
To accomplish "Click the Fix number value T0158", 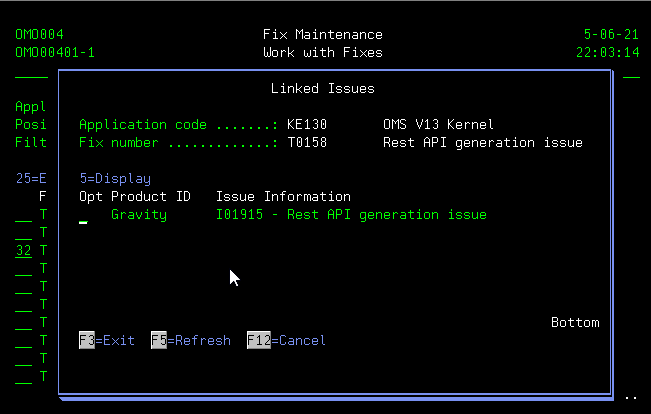I will (306, 143).
